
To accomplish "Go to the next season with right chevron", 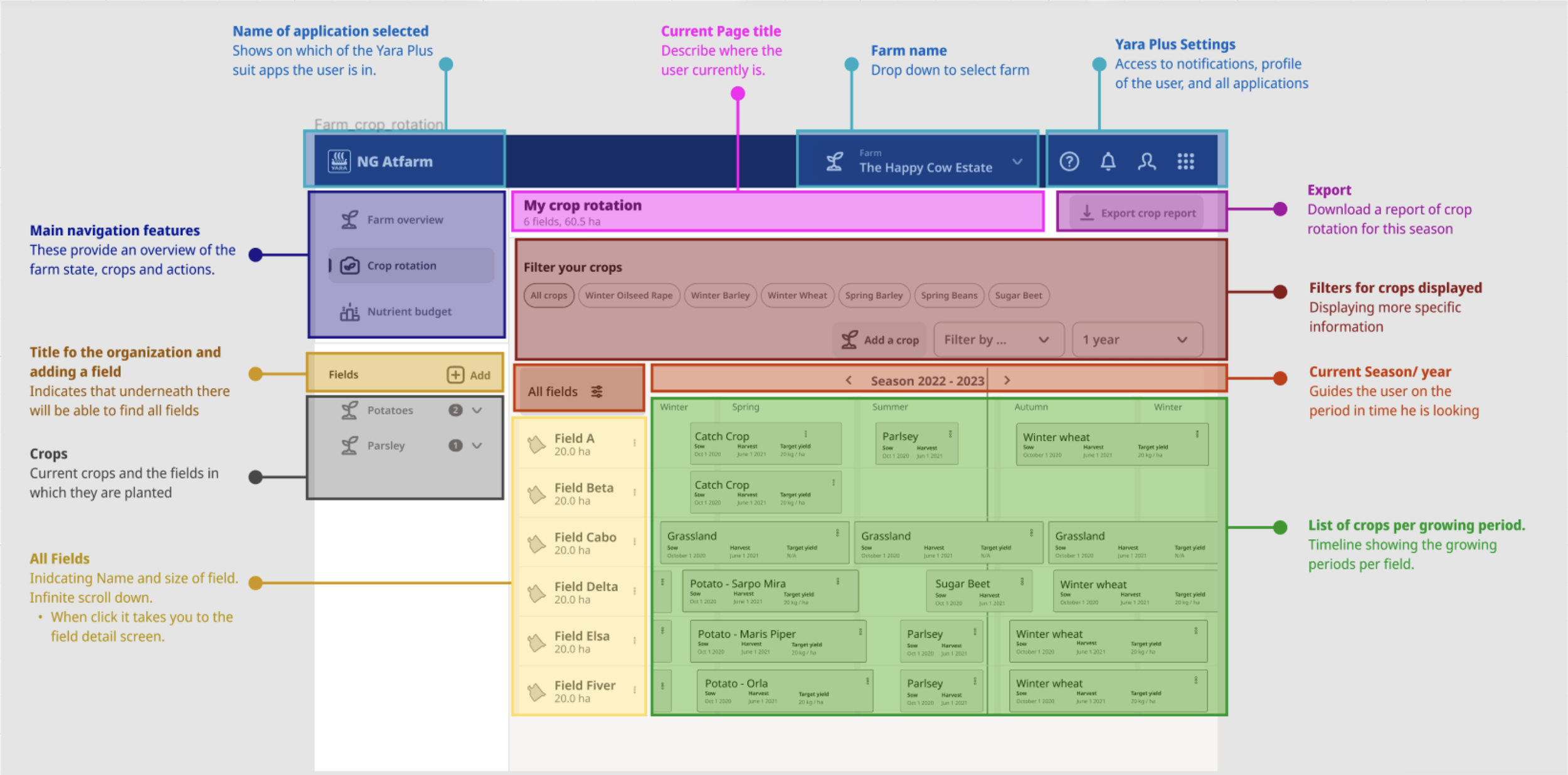I will point(1007,380).
